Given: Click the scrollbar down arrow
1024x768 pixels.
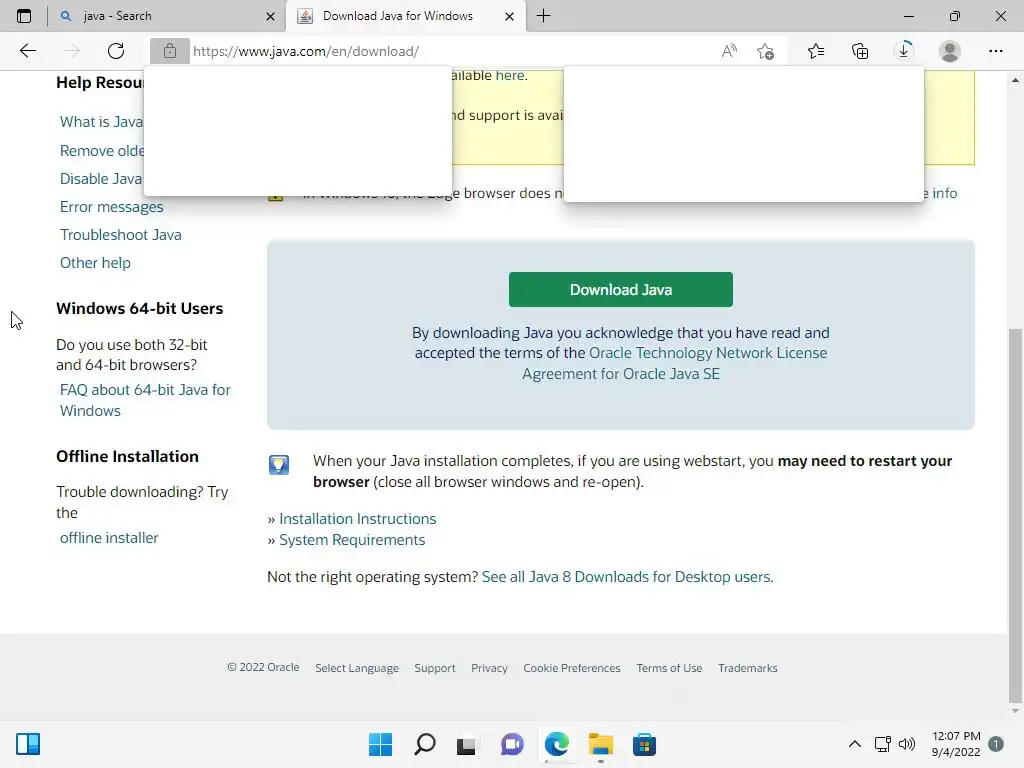Looking at the screenshot, I should (1015, 712).
